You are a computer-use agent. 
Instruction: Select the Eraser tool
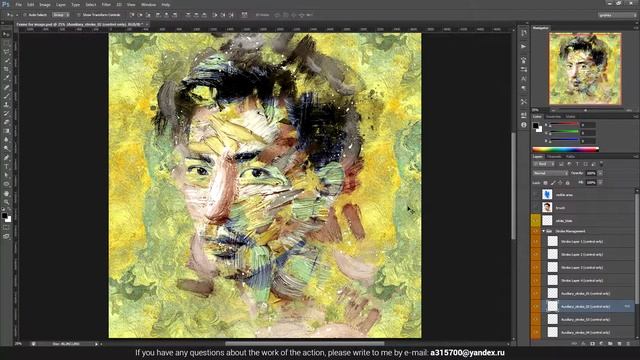pyautogui.click(x=6, y=122)
